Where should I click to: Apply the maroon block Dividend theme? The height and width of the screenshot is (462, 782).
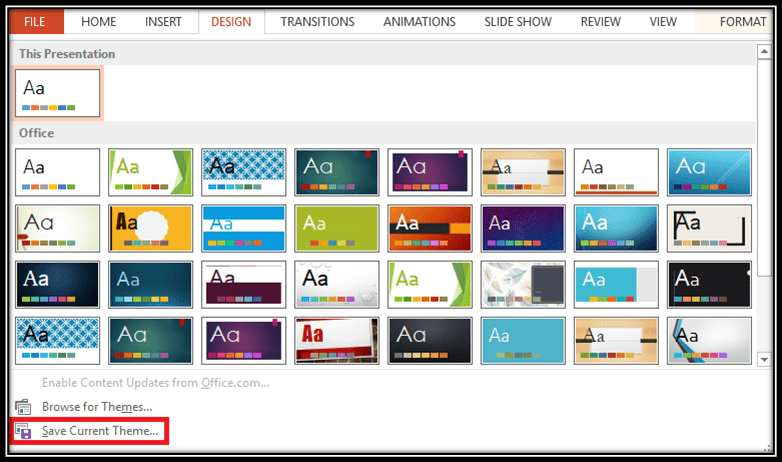[x=243, y=284]
